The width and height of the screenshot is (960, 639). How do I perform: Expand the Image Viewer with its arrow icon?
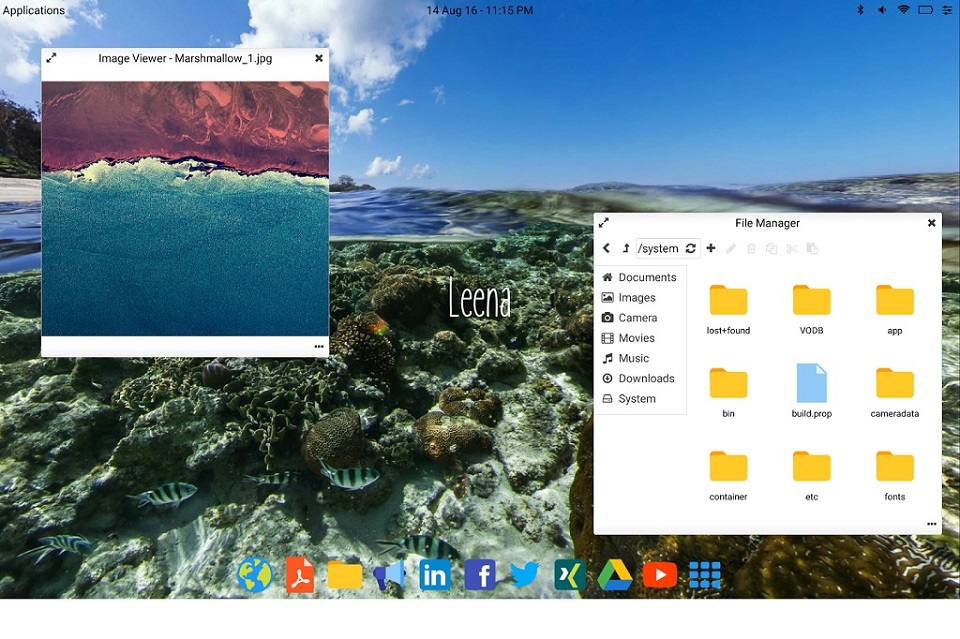point(52,58)
